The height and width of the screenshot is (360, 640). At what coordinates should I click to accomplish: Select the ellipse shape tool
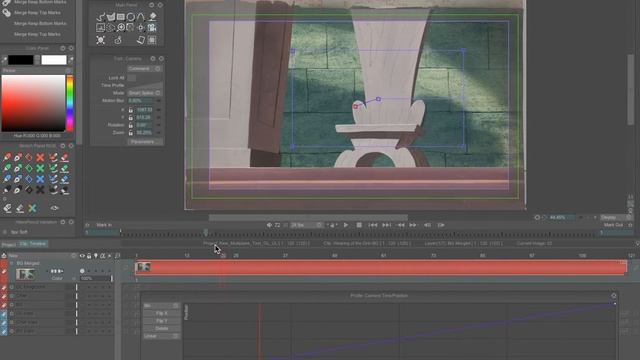(x=131, y=17)
